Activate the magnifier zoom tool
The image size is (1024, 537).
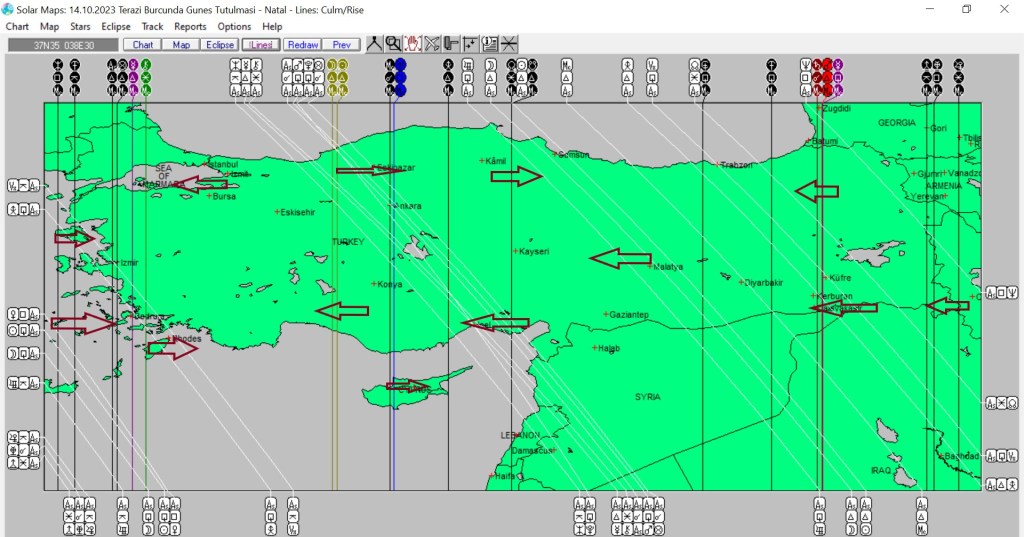point(393,44)
